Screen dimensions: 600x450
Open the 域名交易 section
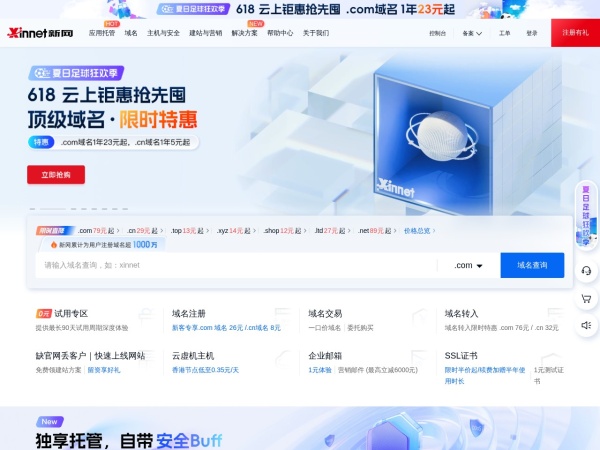(x=325, y=314)
